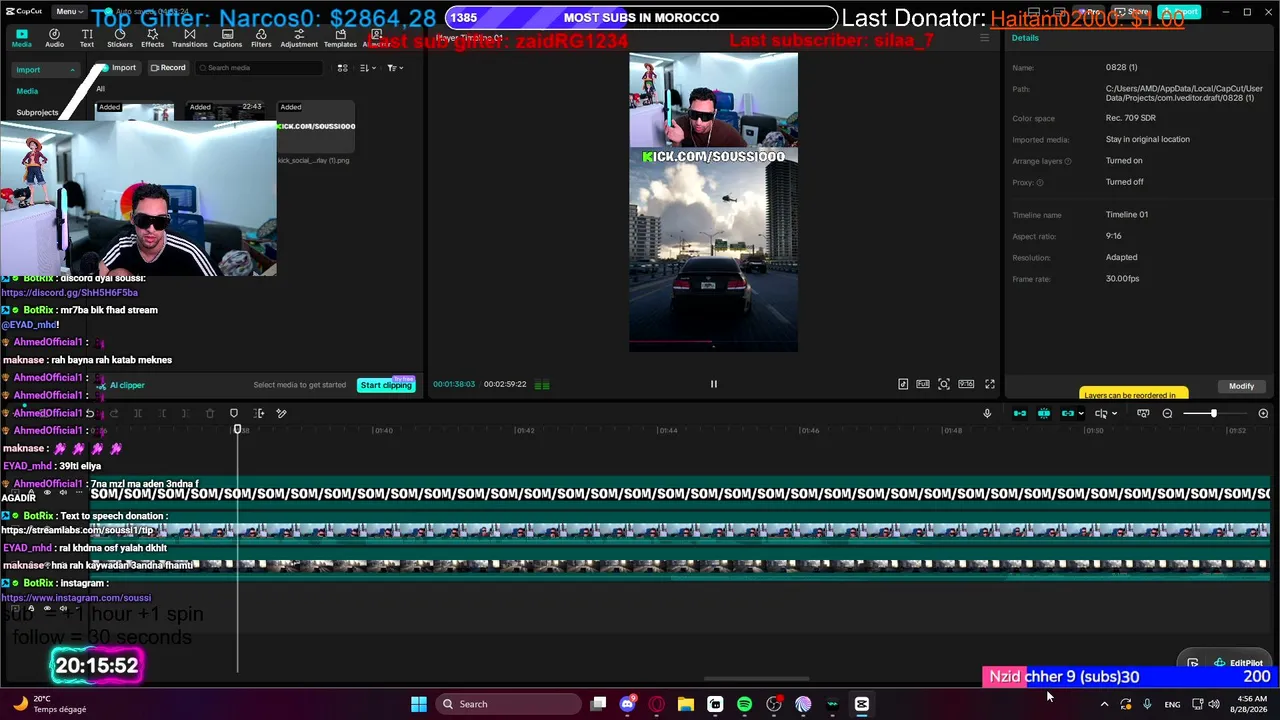The image size is (1280, 720).
Task: Select Media in the left sidebar
Action: coord(27,91)
